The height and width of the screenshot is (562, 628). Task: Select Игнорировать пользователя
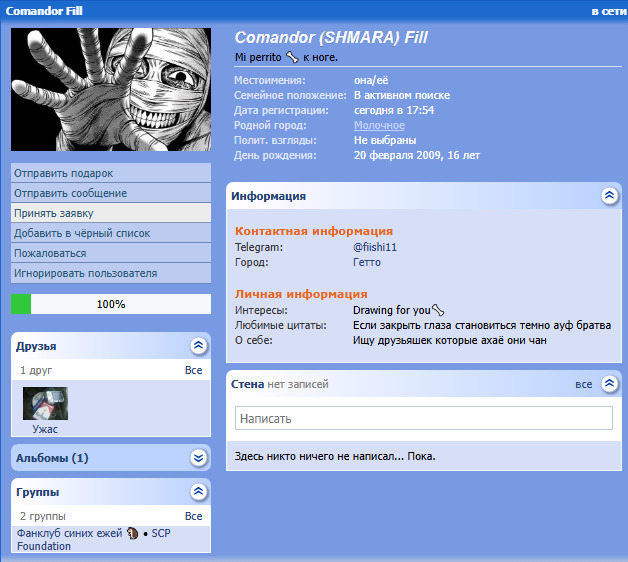111,273
